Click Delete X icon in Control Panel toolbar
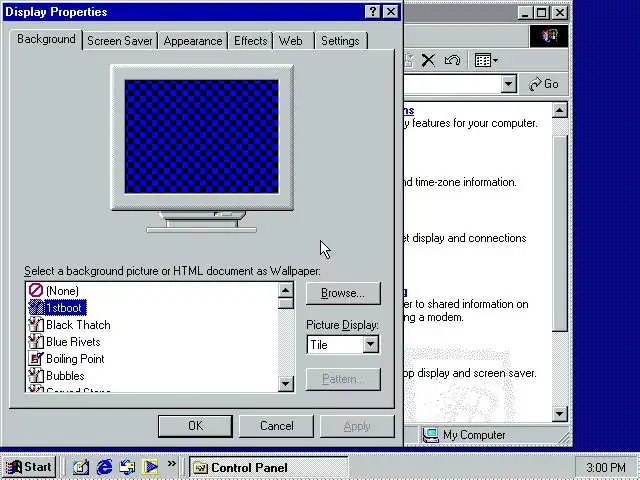Screen dimensions: 640x480 coord(428,60)
